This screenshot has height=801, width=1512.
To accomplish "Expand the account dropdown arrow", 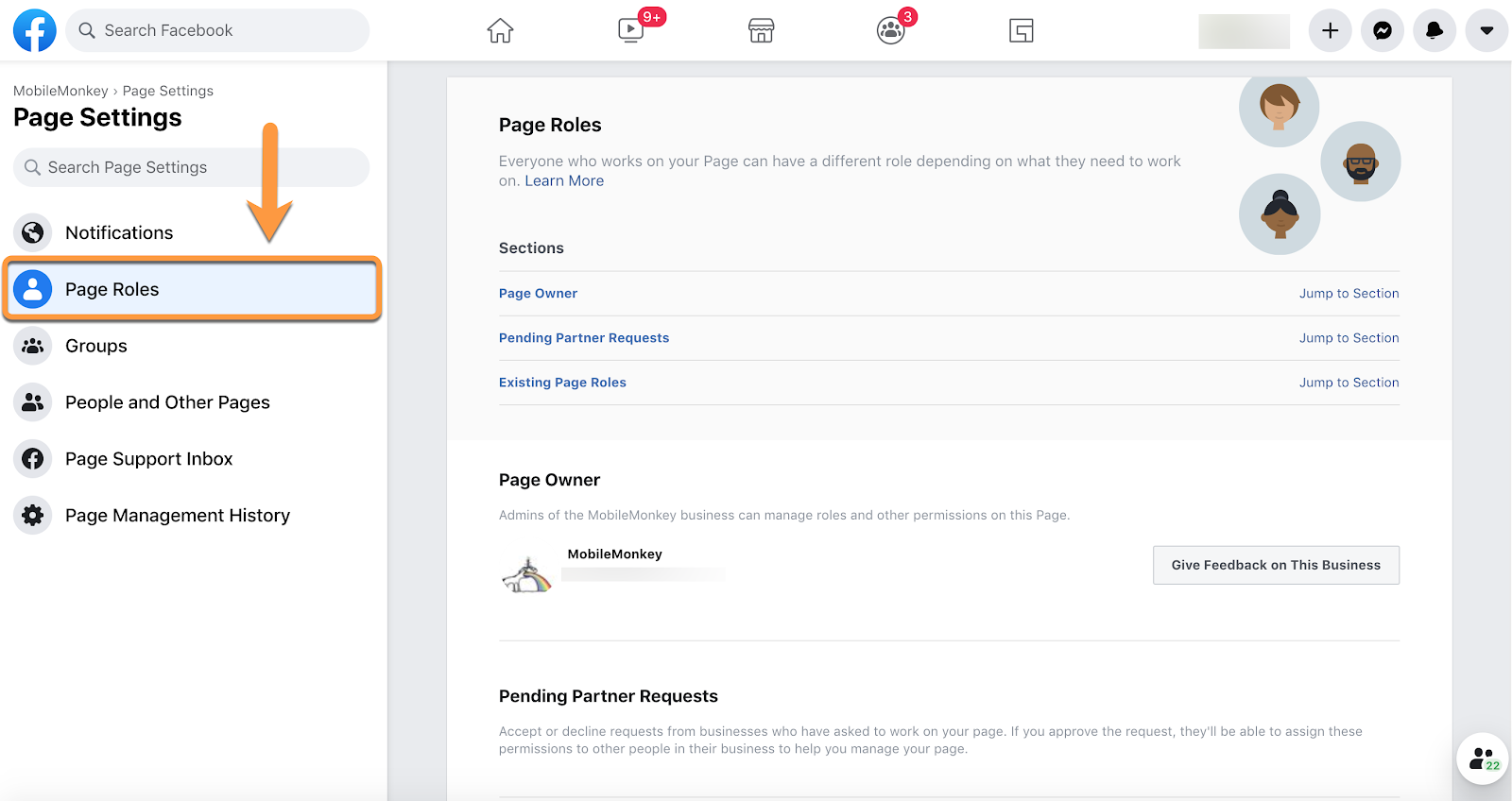I will point(1486,31).
